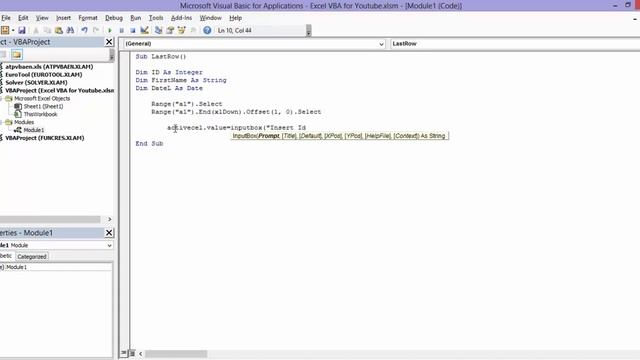Open Help with the blue question mark icon
The width and height of the screenshot is (640, 360).
pos(207,30)
